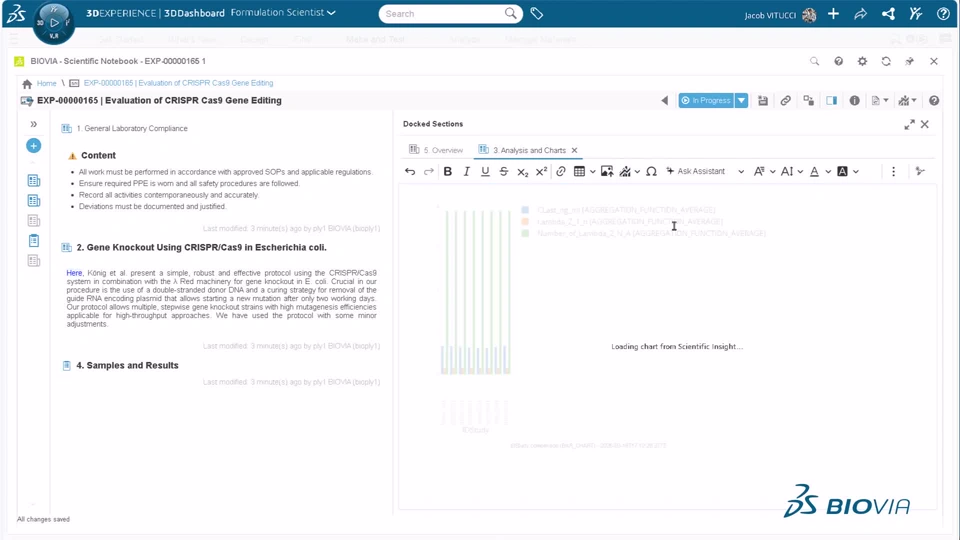The width and height of the screenshot is (960, 540).
Task: Open the widget settings gear
Action: click(x=862, y=61)
